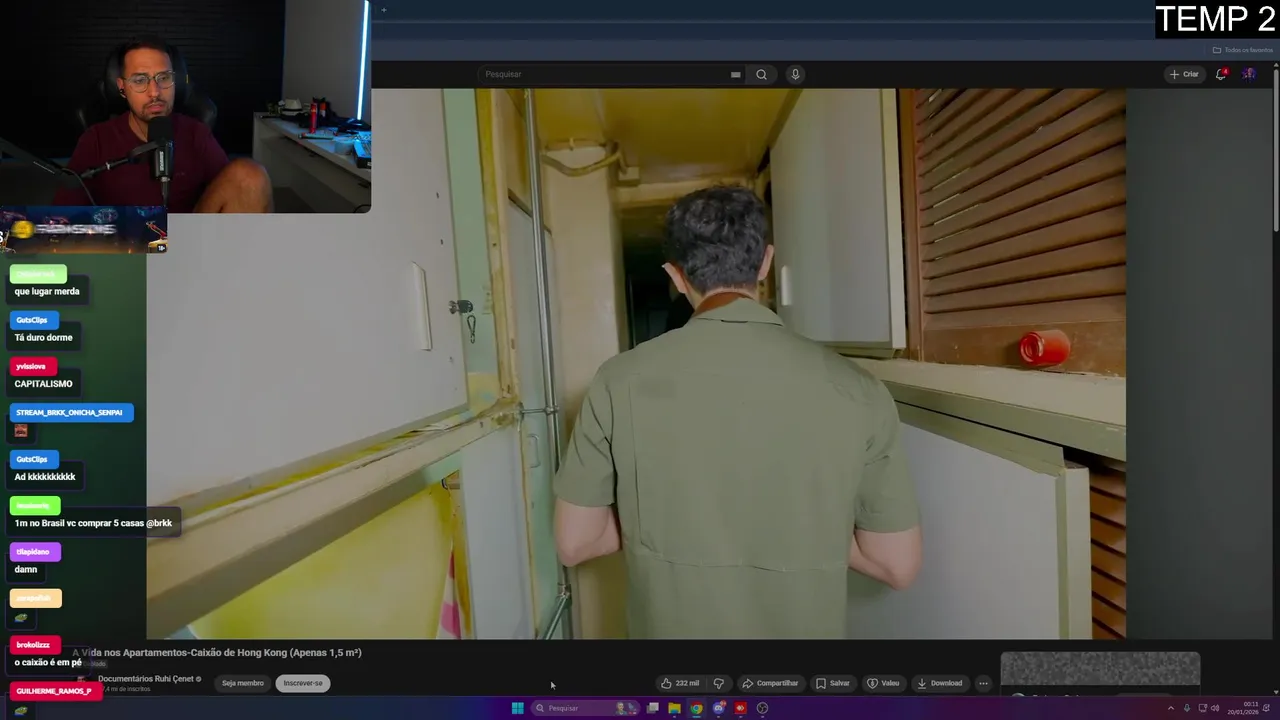Click chat message "Tá duro dorme"

coord(43,337)
